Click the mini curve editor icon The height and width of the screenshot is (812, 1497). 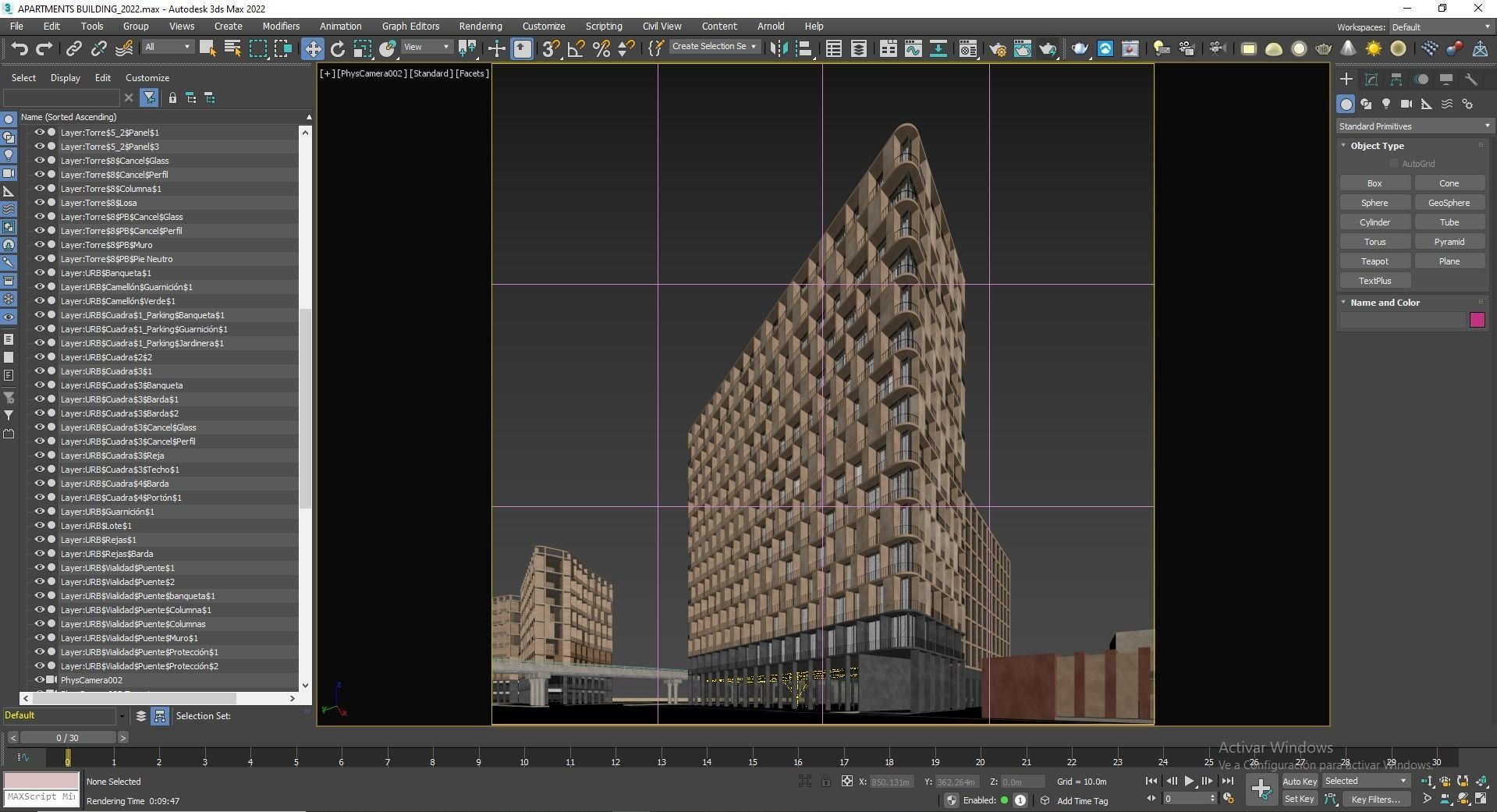coord(23,757)
